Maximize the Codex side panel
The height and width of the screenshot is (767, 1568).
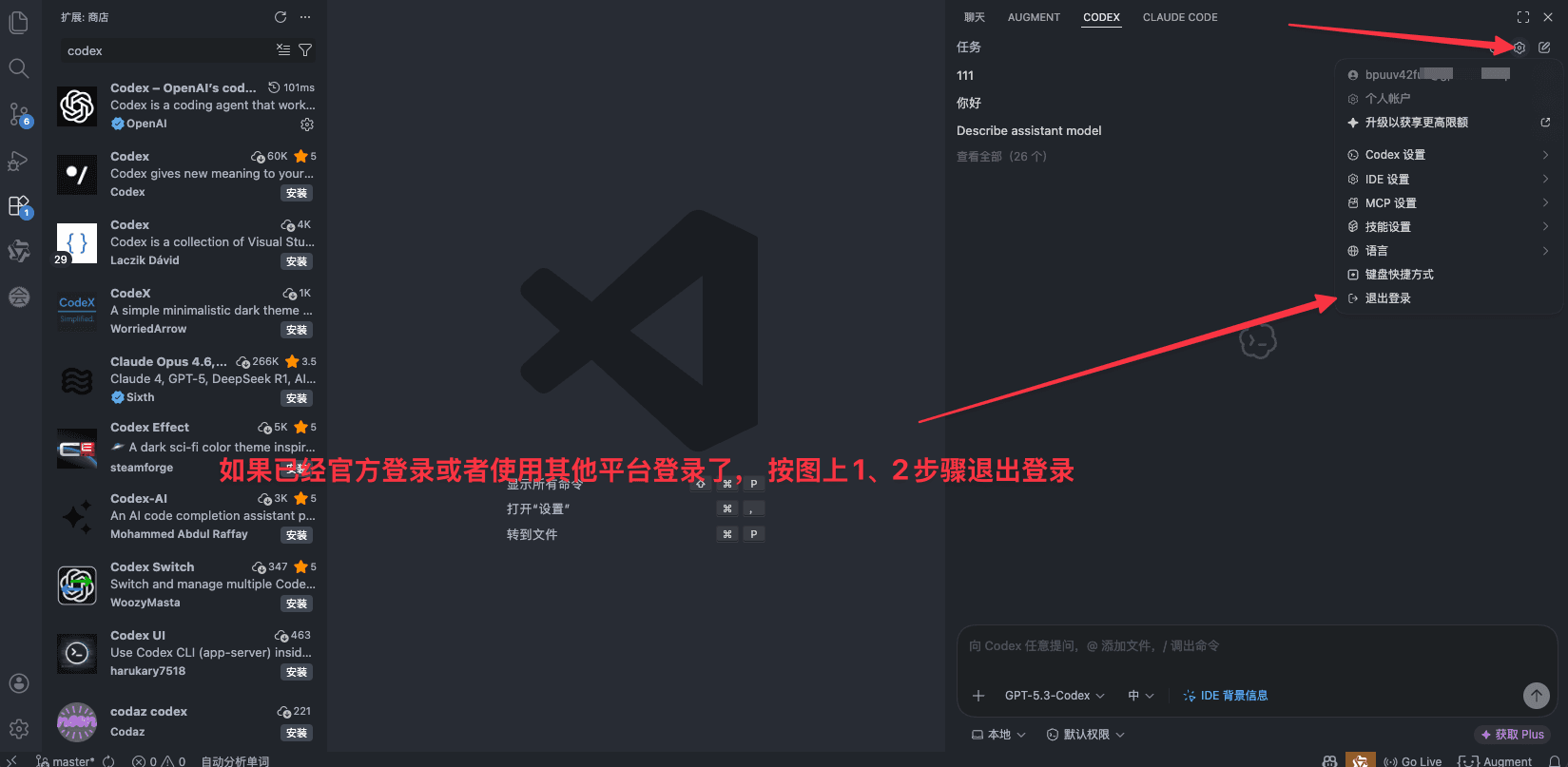pyautogui.click(x=1523, y=17)
